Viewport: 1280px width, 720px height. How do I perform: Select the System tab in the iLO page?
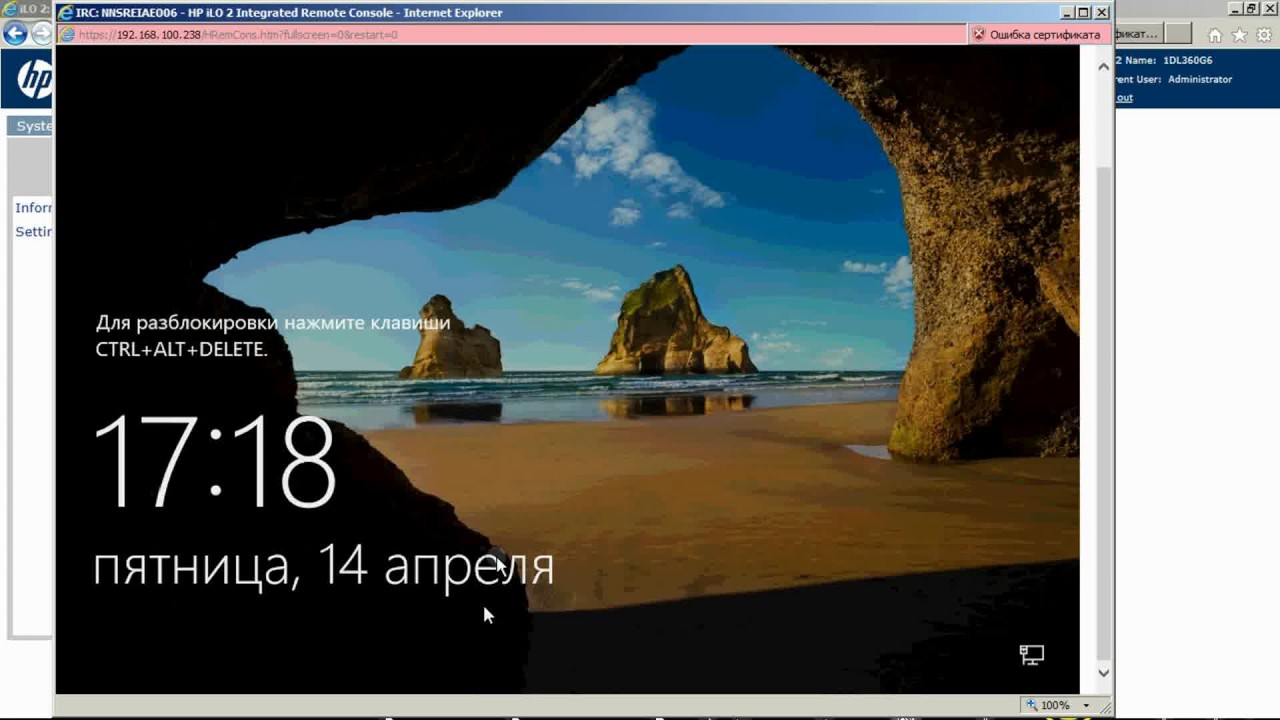tap(31, 126)
